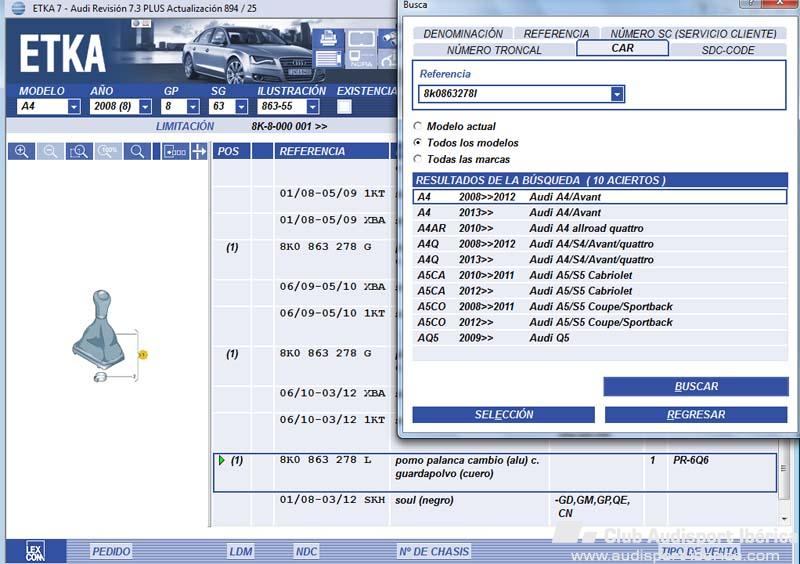Click the REFERENCIA column header
The width and height of the screenshot is (800, 564).
332,151
